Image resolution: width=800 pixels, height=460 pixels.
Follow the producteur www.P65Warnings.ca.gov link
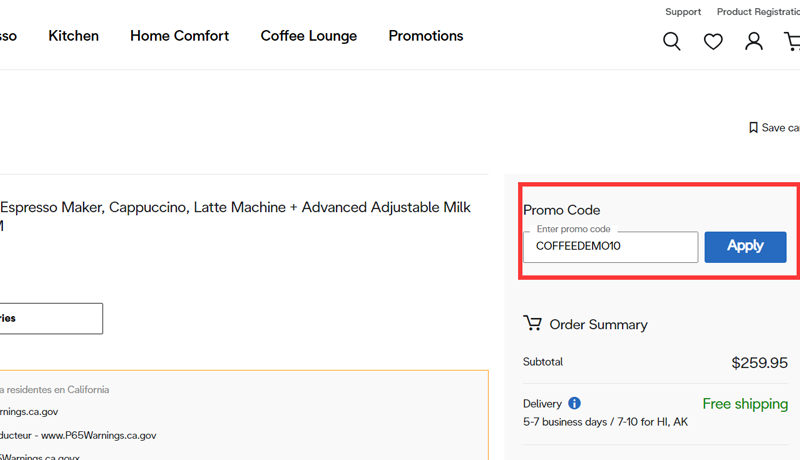[78, 435]
